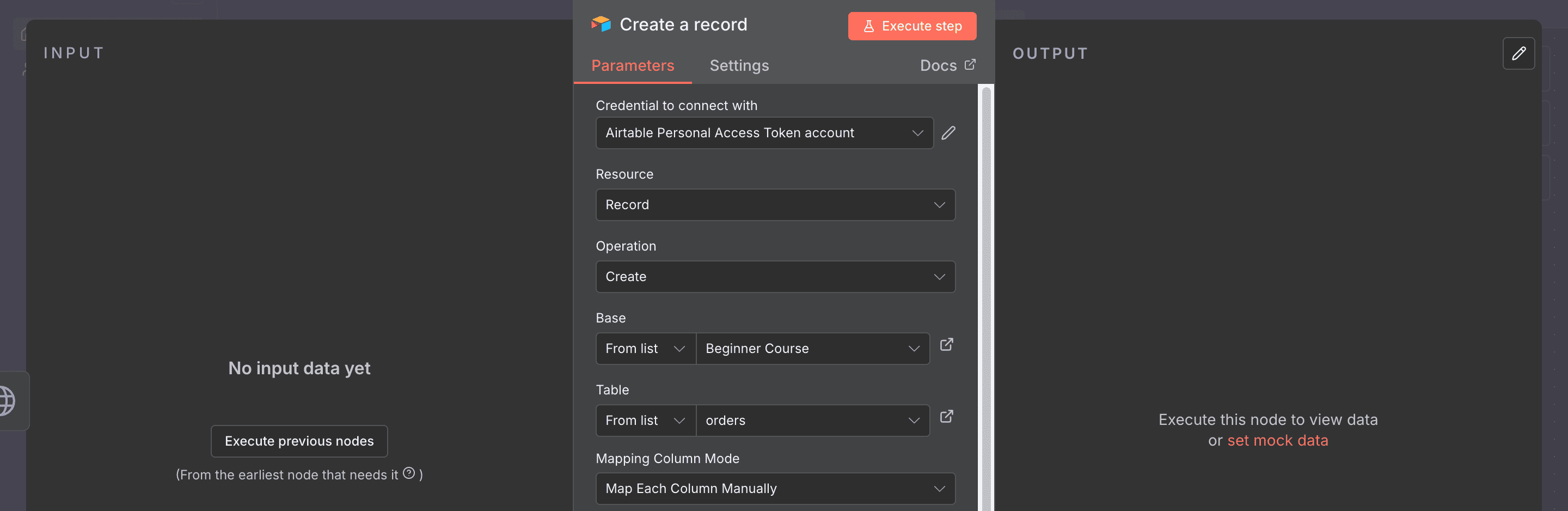Click the edit output pencil icon
Screen dimensions: 1568x511
(x=1518, y=53)
